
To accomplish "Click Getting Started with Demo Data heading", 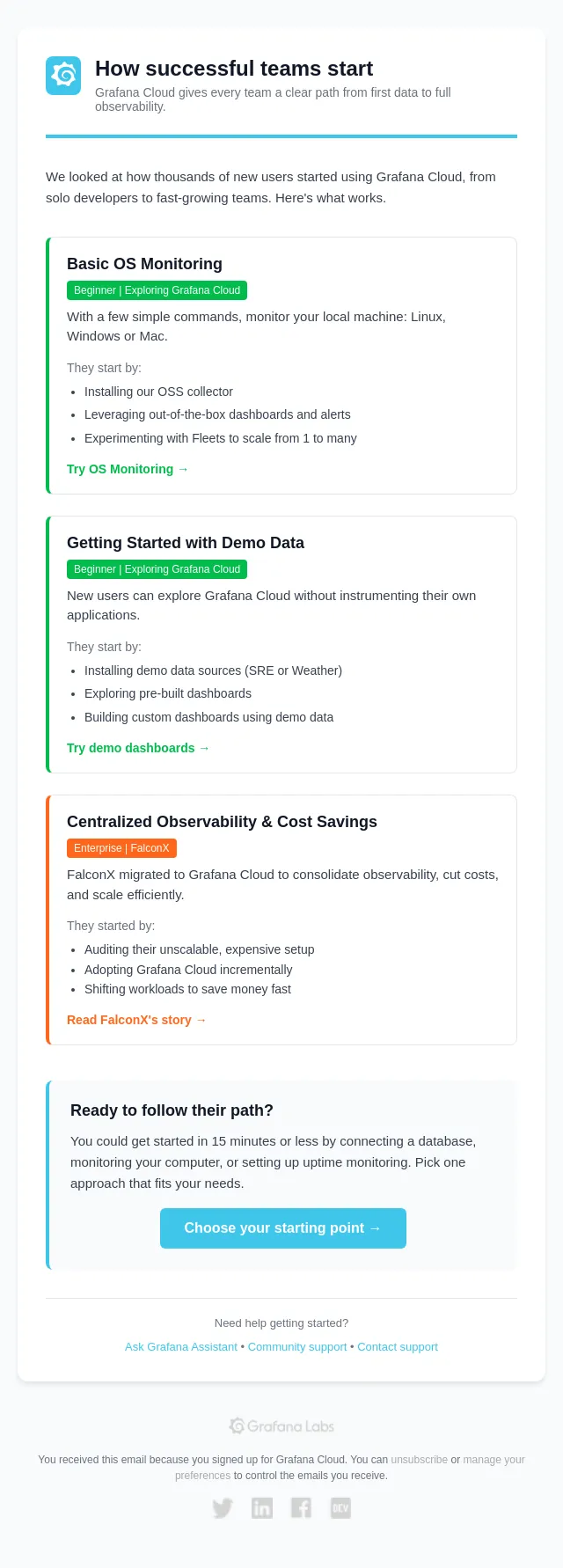I will 186,543.
